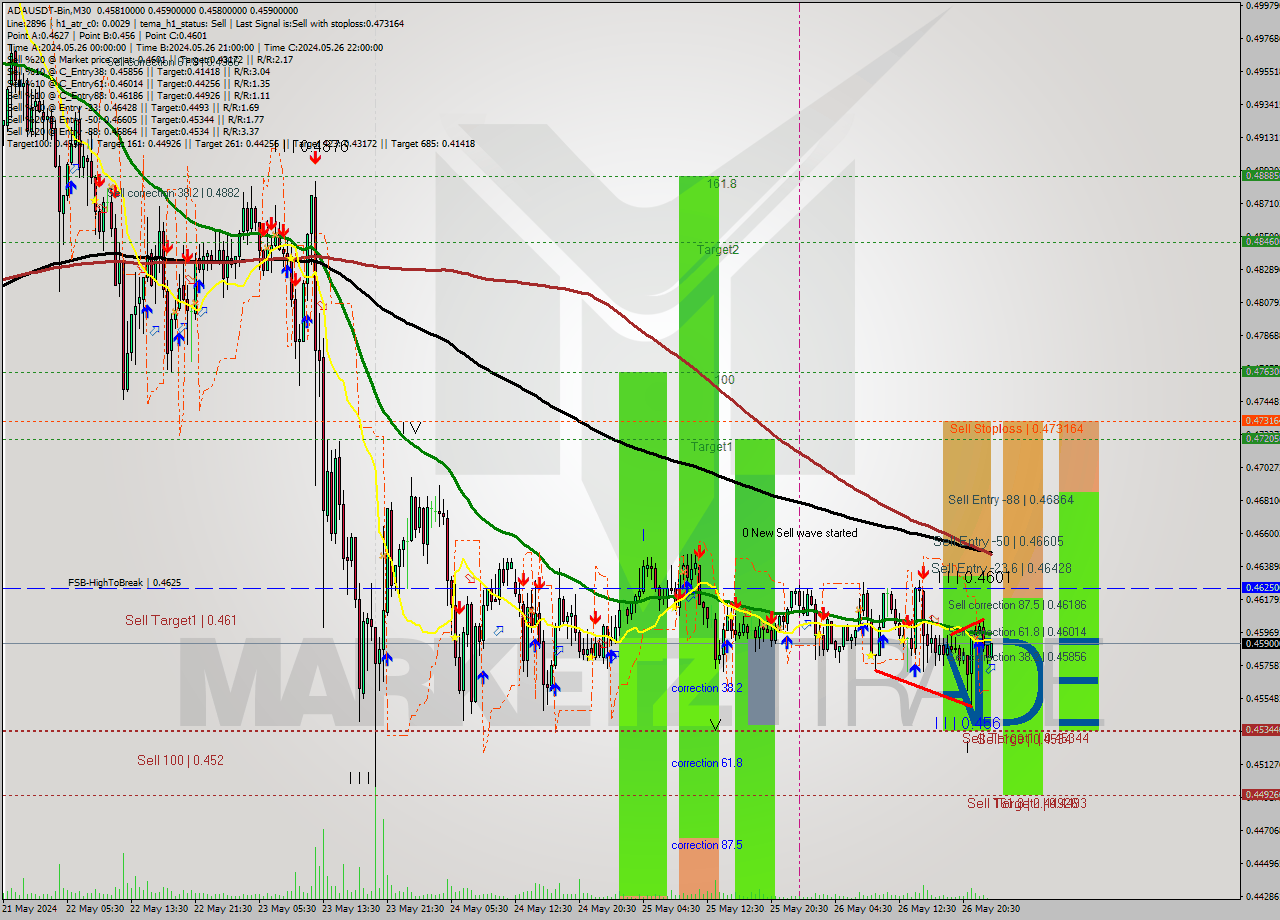
Task: Click the 'Target 685: 0.41418' header text
Action: [433, 144]
